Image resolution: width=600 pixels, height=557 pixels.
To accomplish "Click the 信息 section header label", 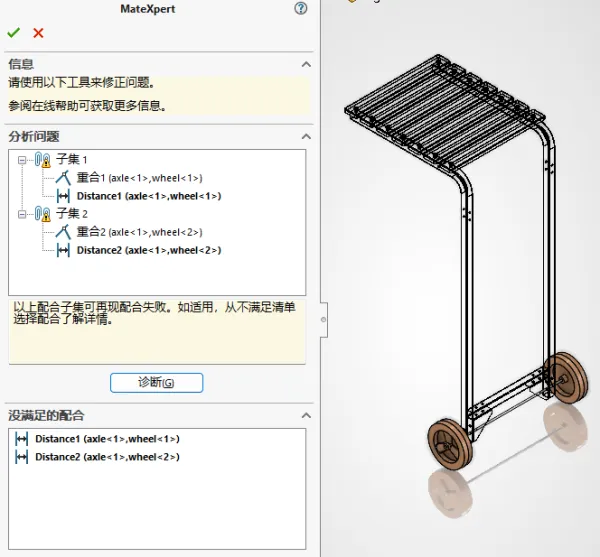I will click(x=21, y=64).
